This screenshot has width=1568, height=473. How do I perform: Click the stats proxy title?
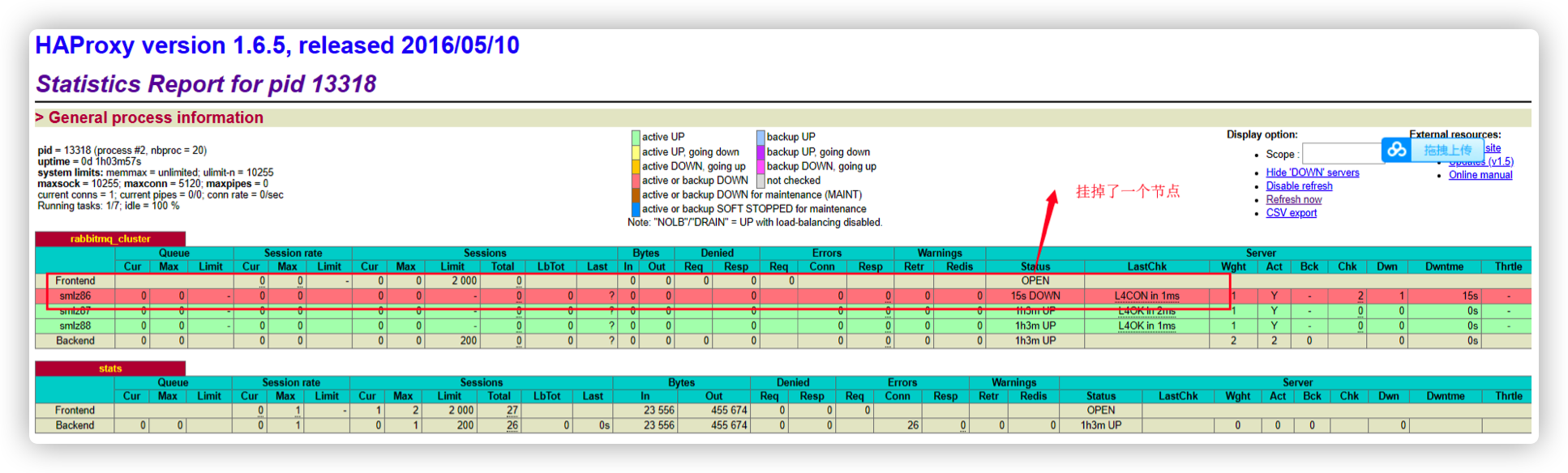pos(110,369)
